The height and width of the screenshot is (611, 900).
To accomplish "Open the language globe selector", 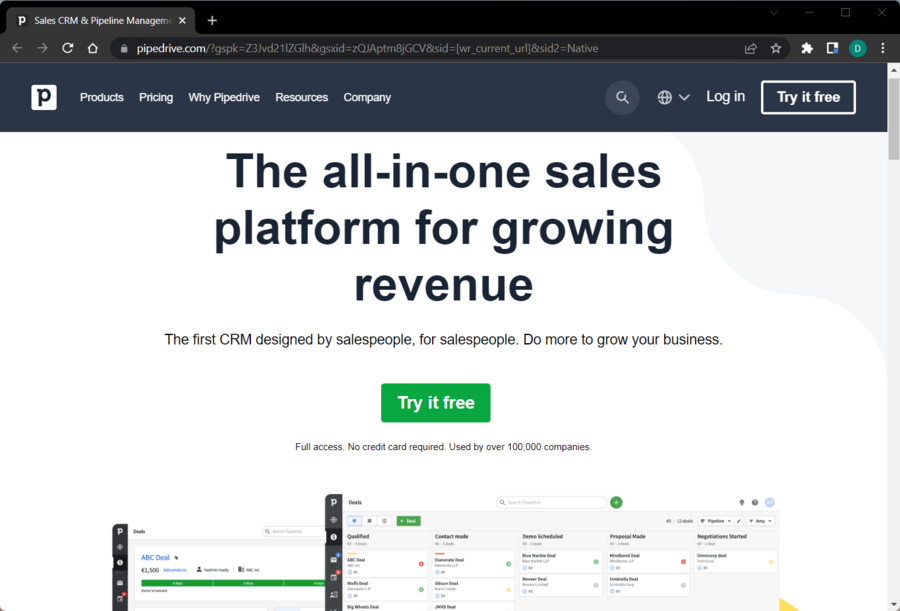I will (673, 98).
